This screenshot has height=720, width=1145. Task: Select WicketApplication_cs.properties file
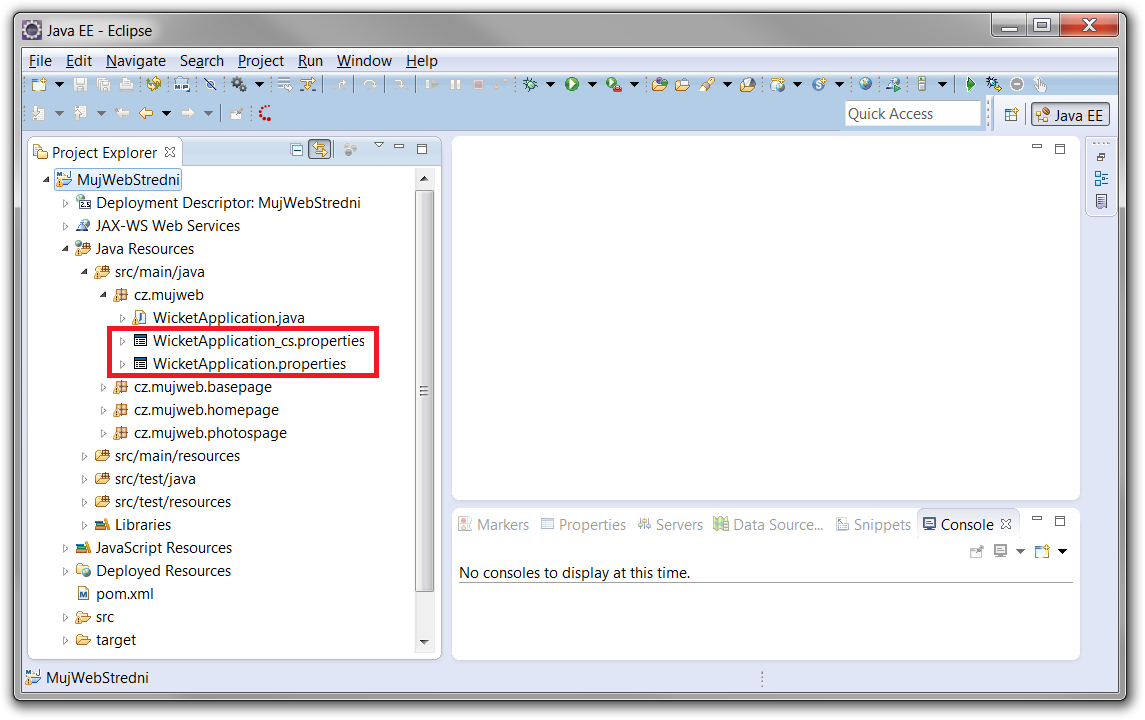coord(258,341)
